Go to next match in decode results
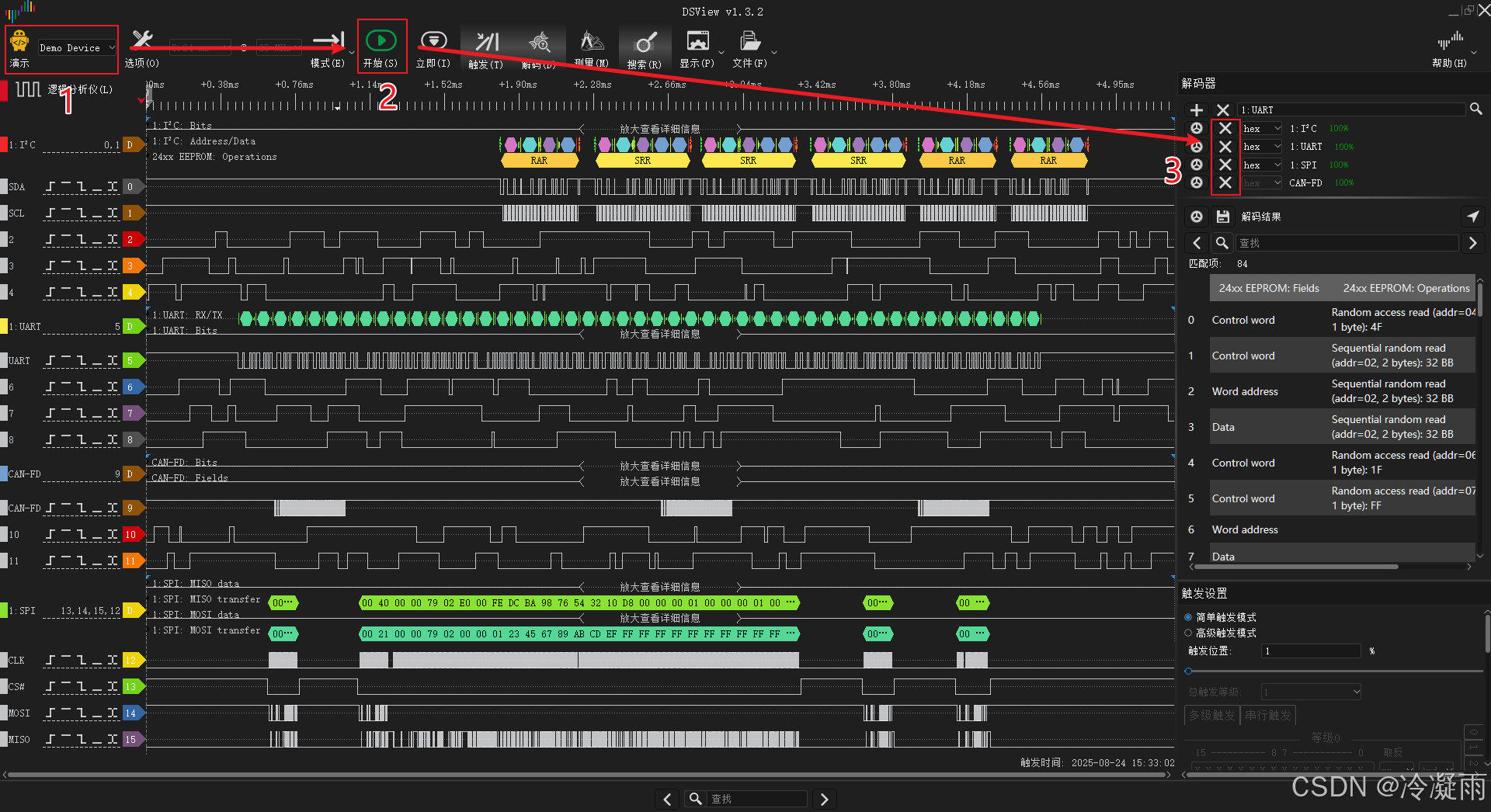Image resolution: width=1491 pixels, height=812 pixels. click(x=1472, y=243)
